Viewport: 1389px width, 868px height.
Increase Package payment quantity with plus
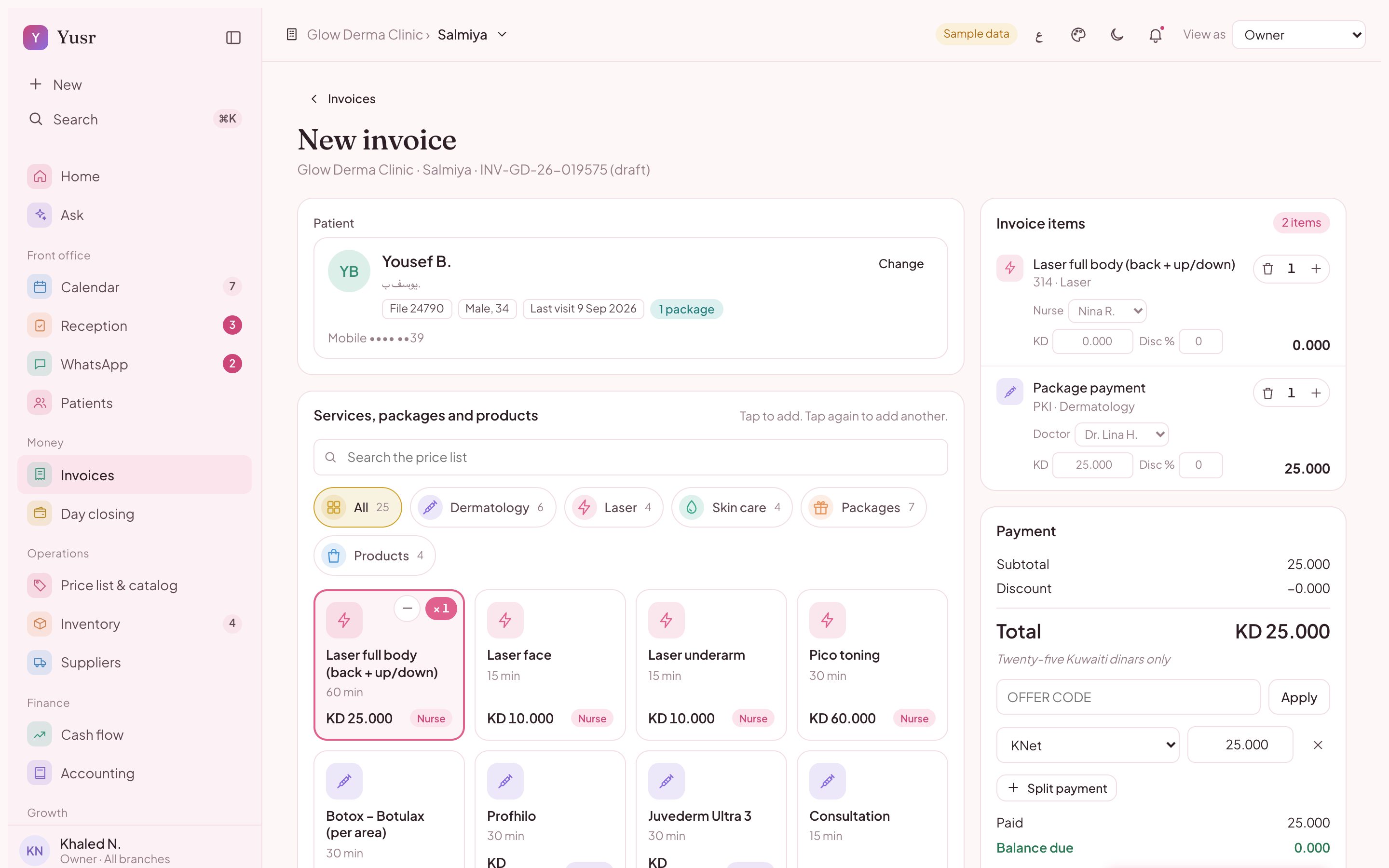pyautogui.click(x=1316, y=393)
